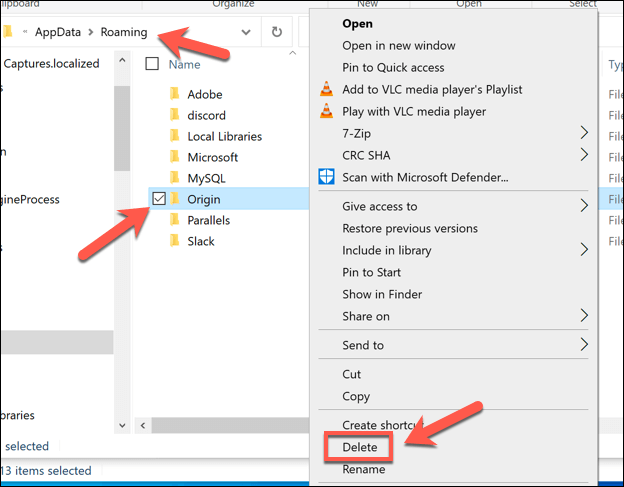Select Rename in the context menu

point(363,469)
